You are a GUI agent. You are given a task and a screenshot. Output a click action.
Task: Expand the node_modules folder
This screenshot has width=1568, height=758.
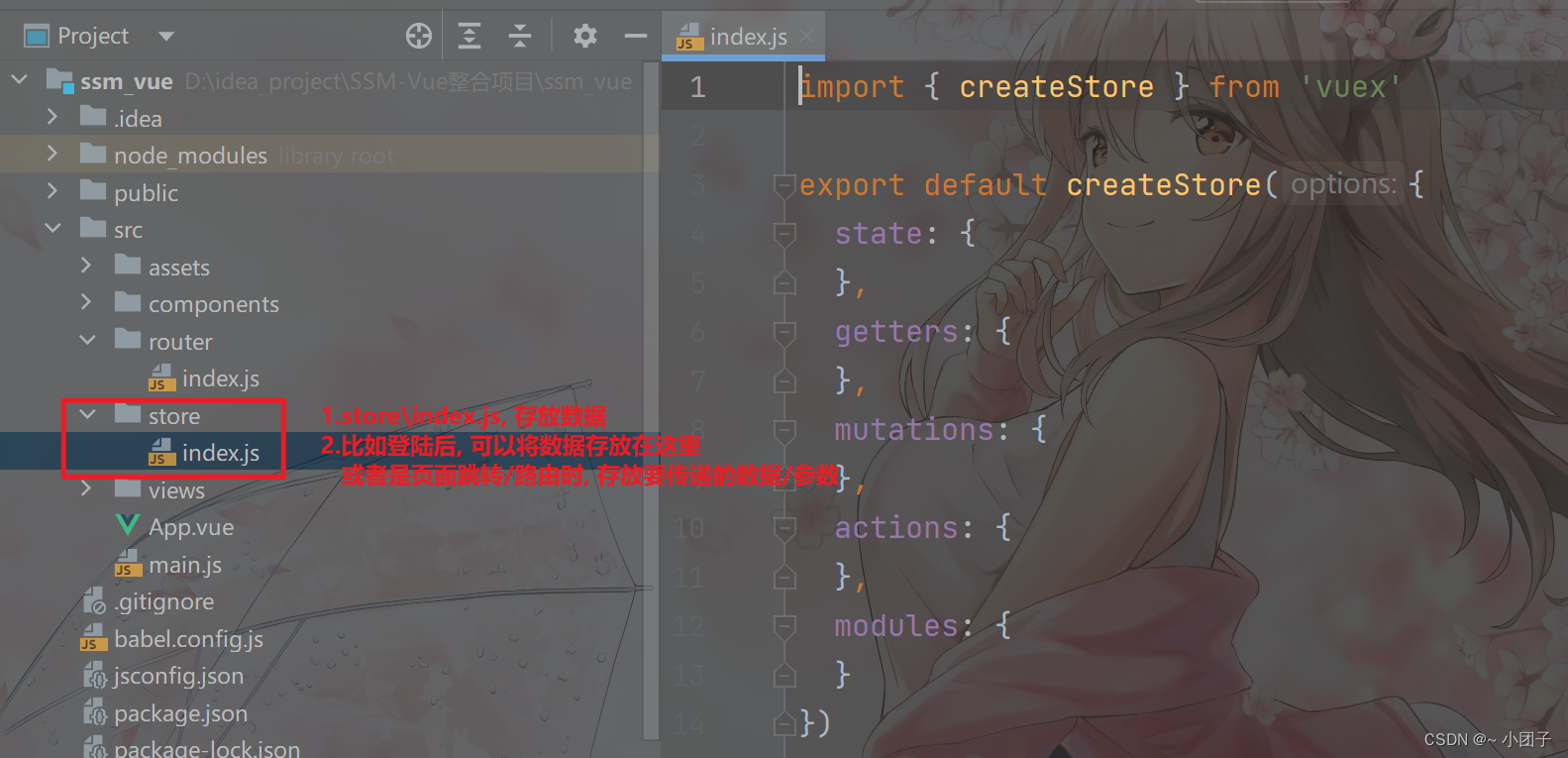(x=52, y=154)
